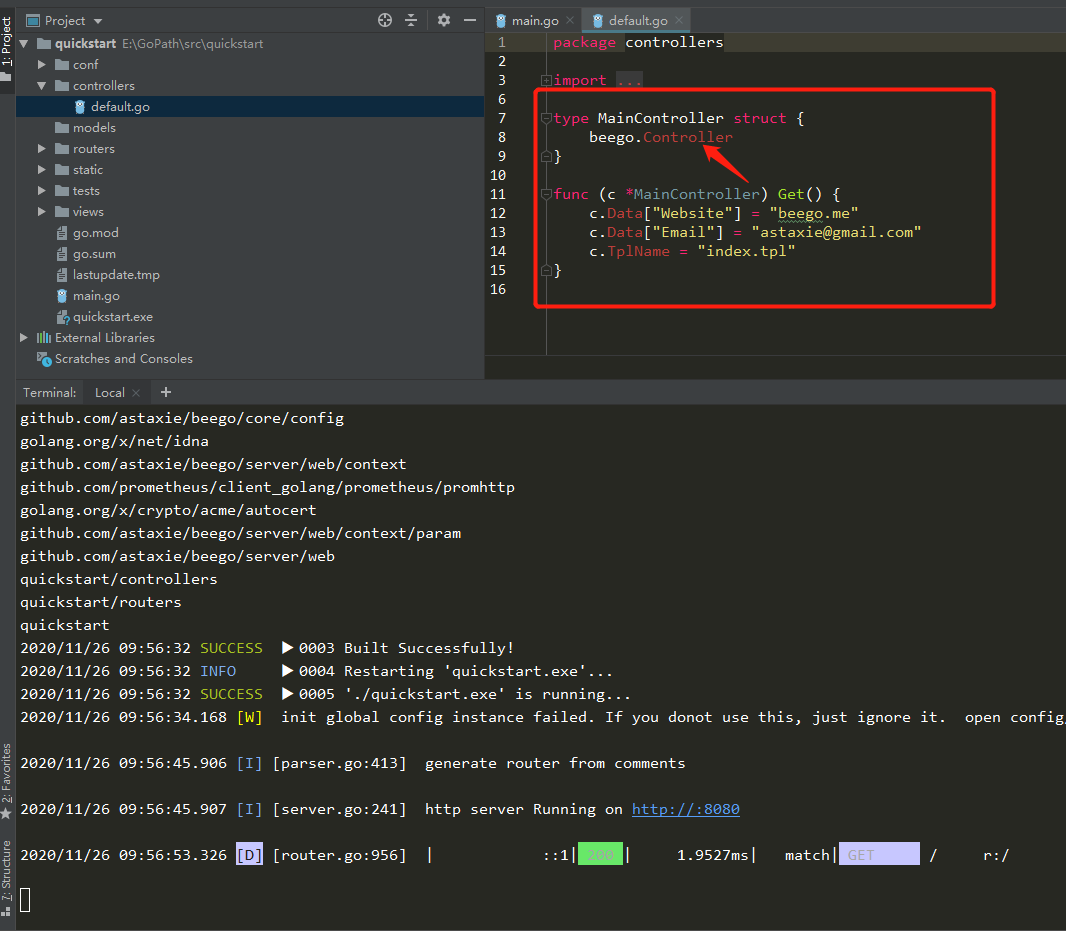
Task: Add a new terminal session with plus
Action: [166, 392]
